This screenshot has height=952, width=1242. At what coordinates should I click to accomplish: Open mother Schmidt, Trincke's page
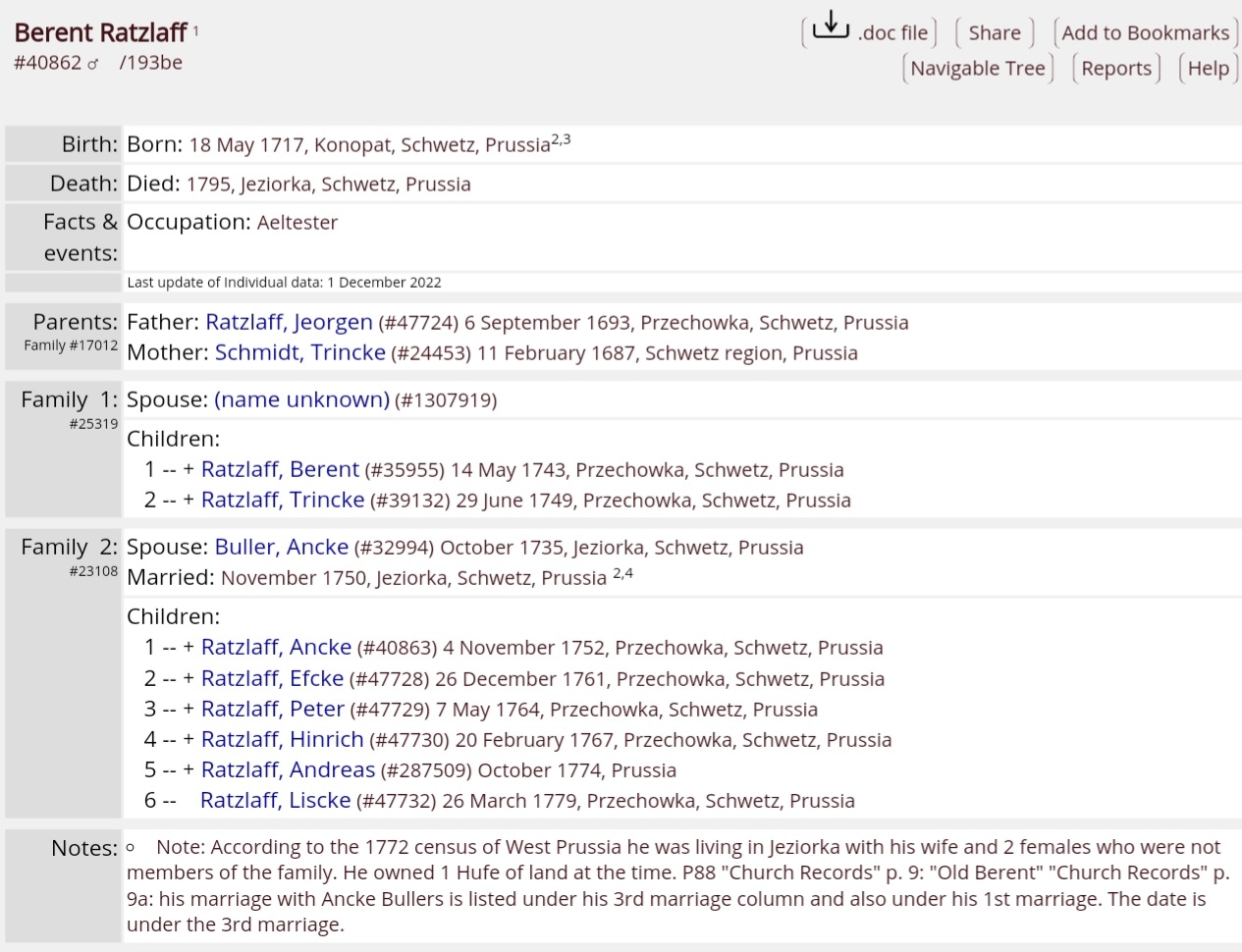pyautogui.click(x=299, y=352)
